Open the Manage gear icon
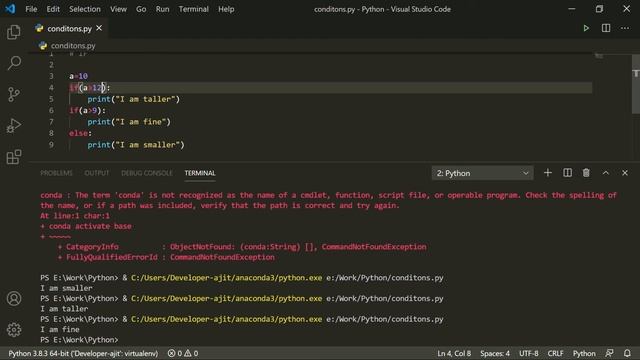 (x=13, y=329)
